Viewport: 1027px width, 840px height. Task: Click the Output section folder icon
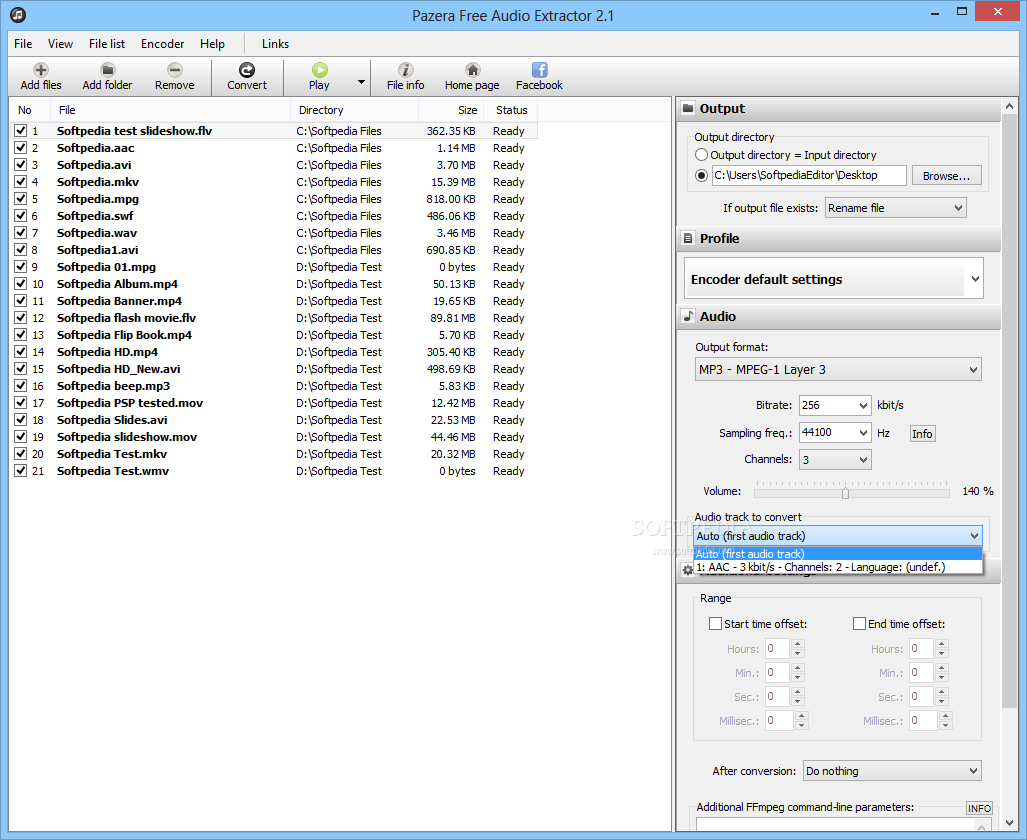point(688,108)
